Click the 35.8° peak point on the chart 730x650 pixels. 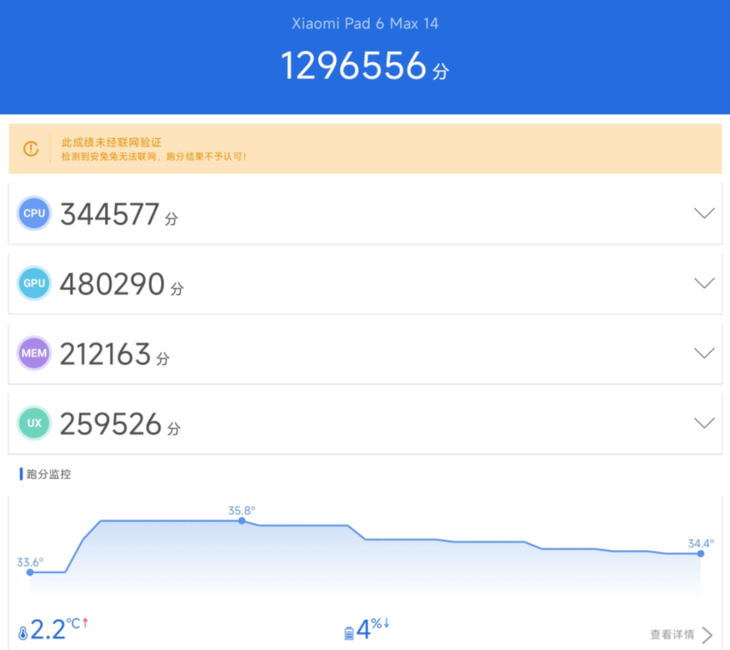pyautogui.click(x=242, y=521)
